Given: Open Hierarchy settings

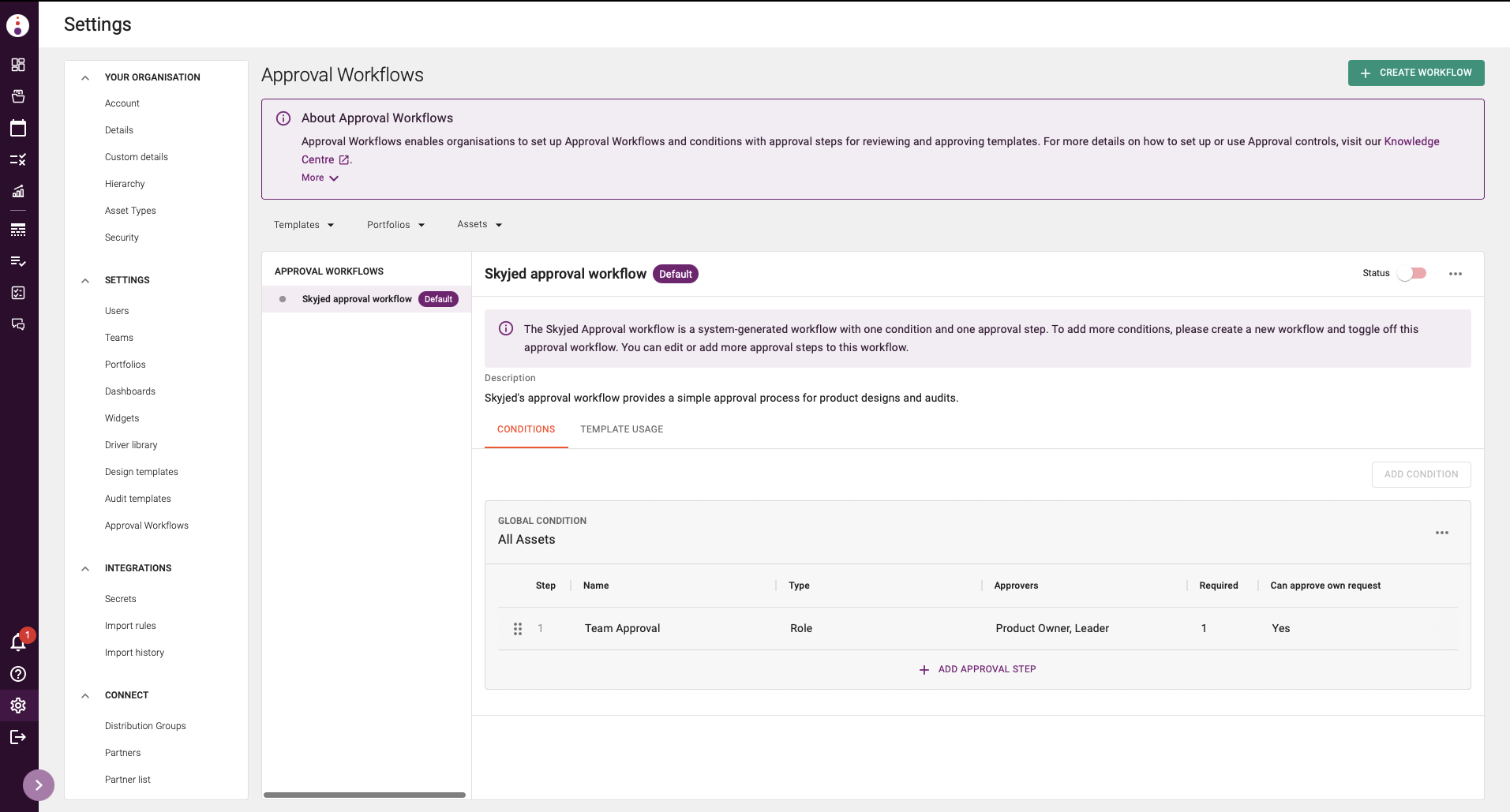Looking at the screenshot, I should click(x=125, y=184).
